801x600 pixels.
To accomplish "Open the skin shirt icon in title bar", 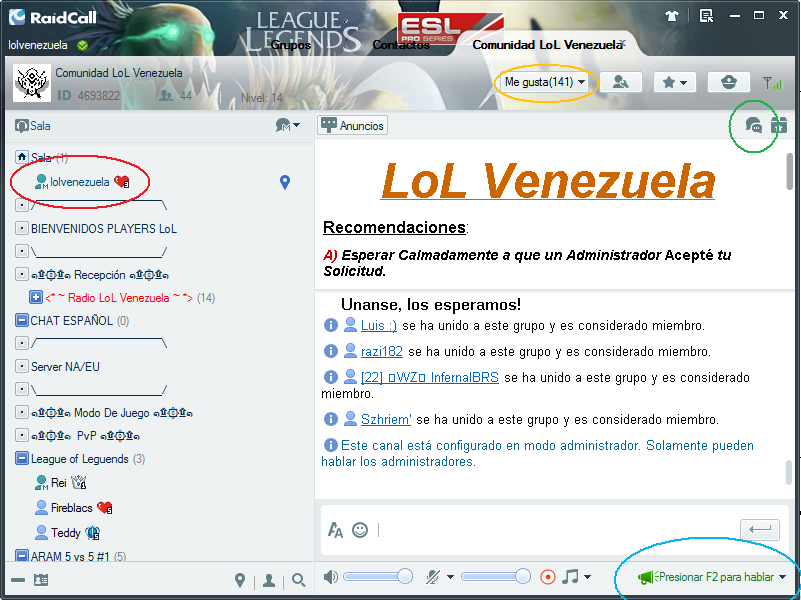I will coord(672,16).
